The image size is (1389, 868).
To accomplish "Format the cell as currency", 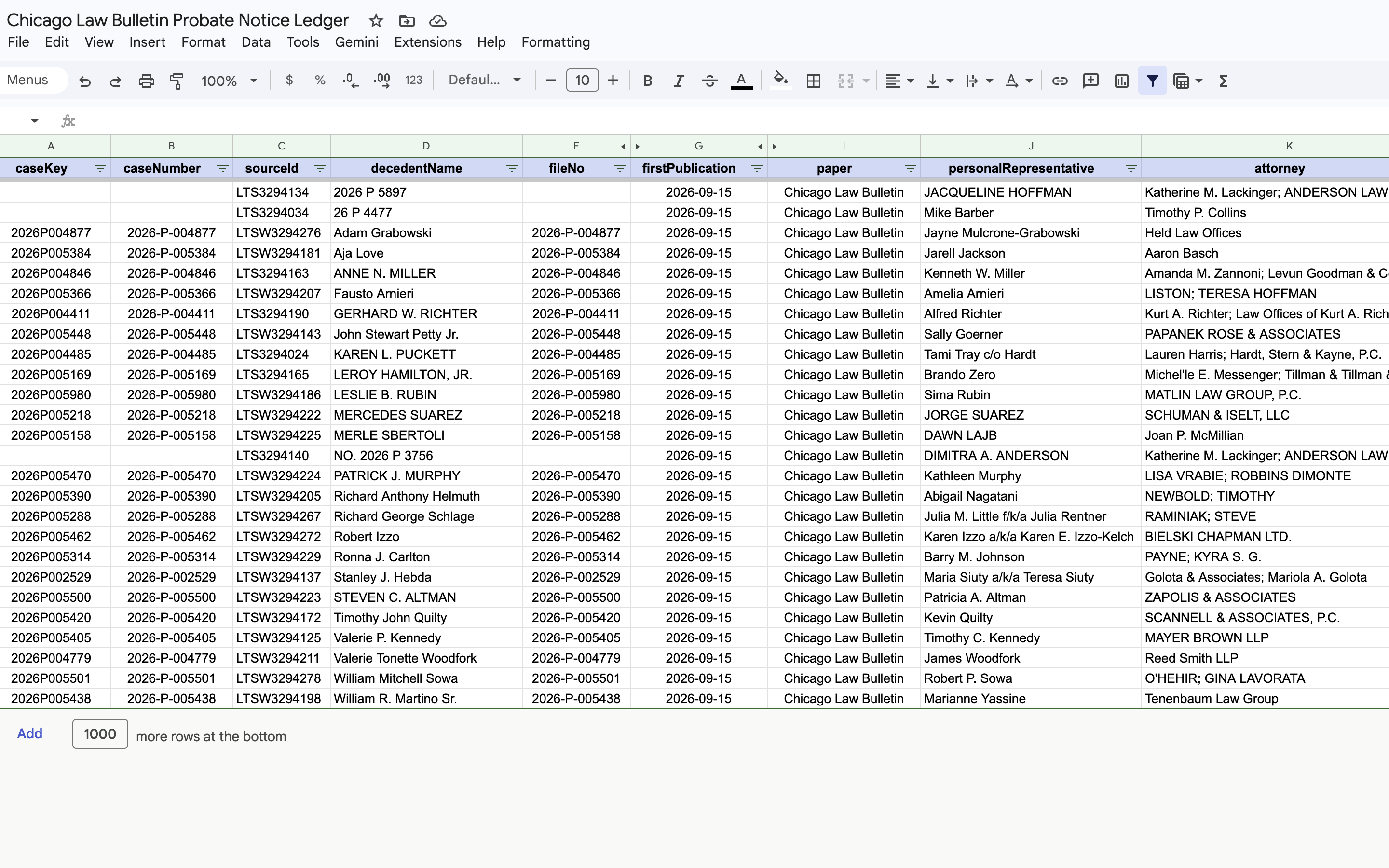I will click(289, 81).
